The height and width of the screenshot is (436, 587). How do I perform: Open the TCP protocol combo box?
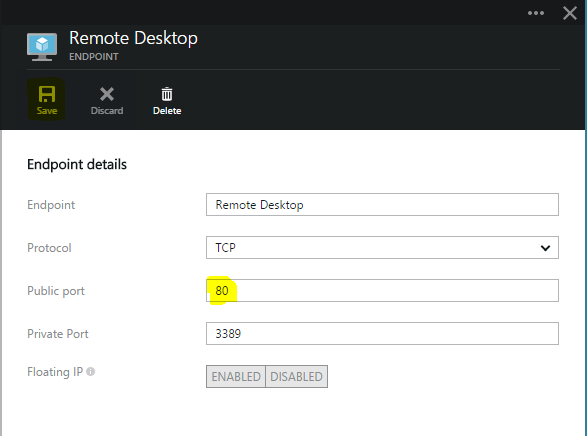[x=382, y=247]
